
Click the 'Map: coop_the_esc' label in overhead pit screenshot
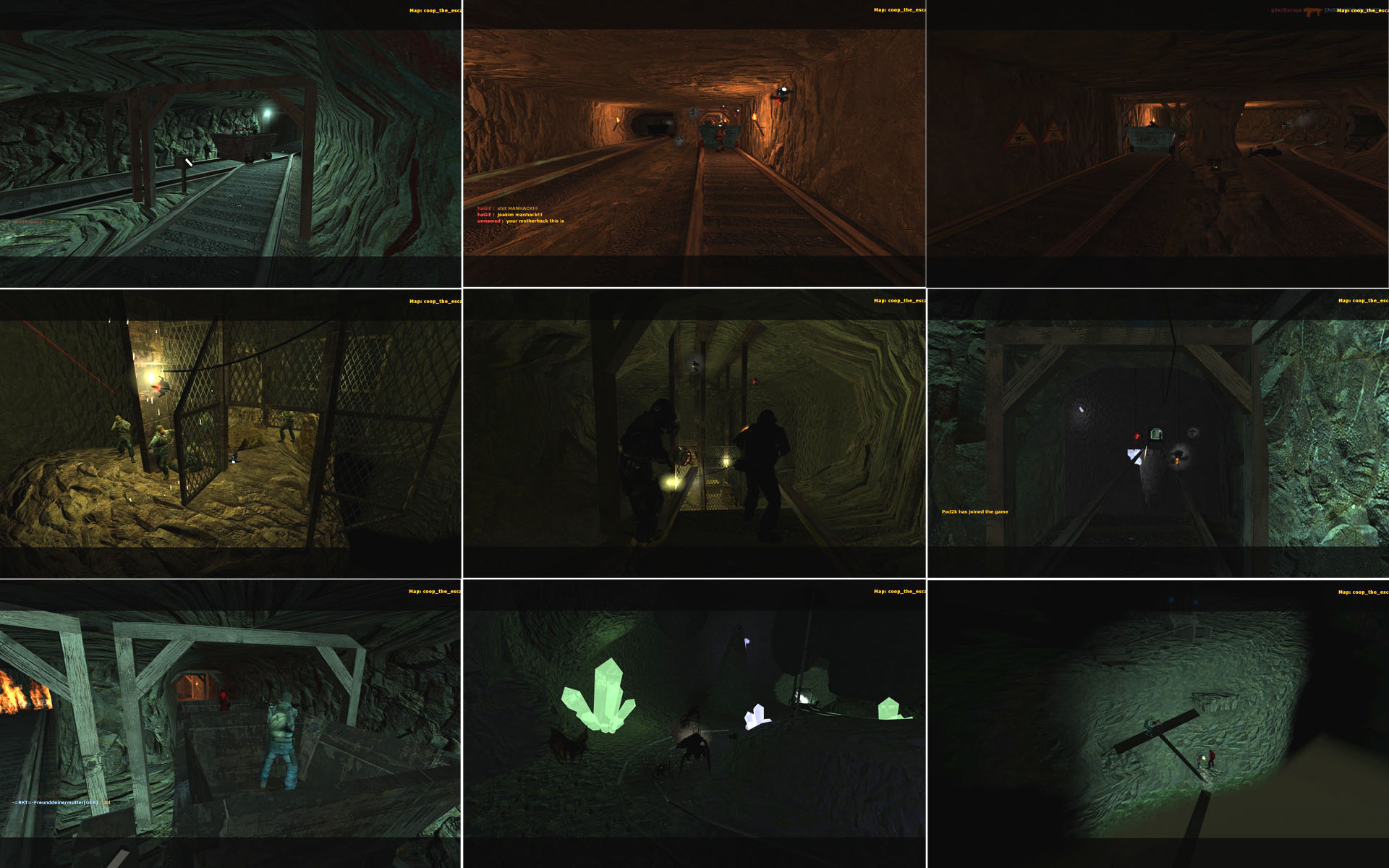(1363, 592)
